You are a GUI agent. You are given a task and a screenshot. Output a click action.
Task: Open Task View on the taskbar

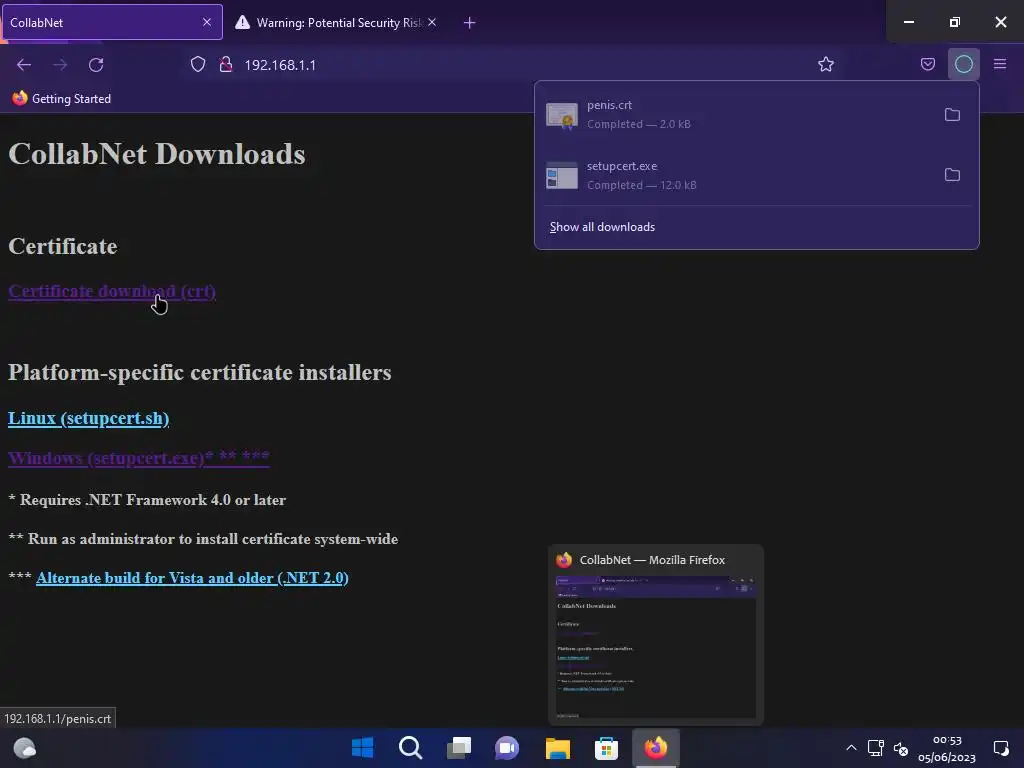coord(459,748)
